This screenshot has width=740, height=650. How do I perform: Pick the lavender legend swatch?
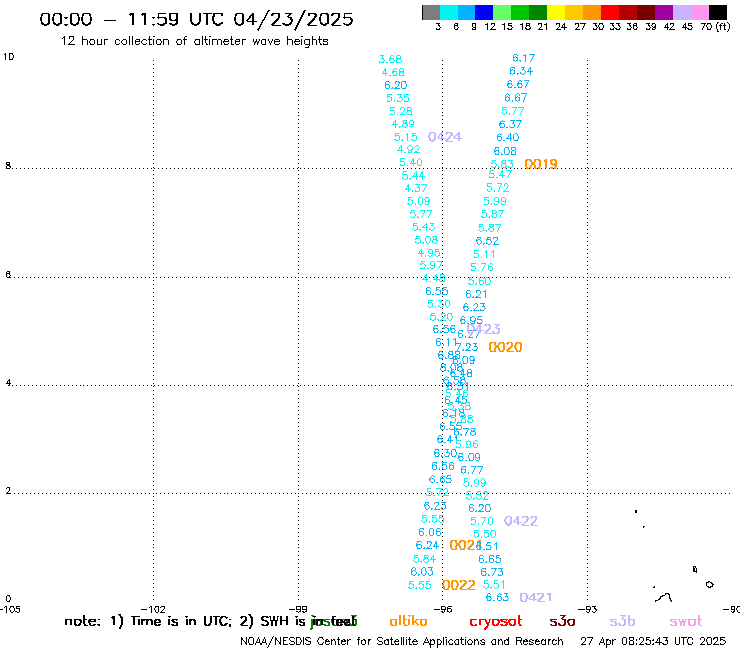[x=682, y=12]
